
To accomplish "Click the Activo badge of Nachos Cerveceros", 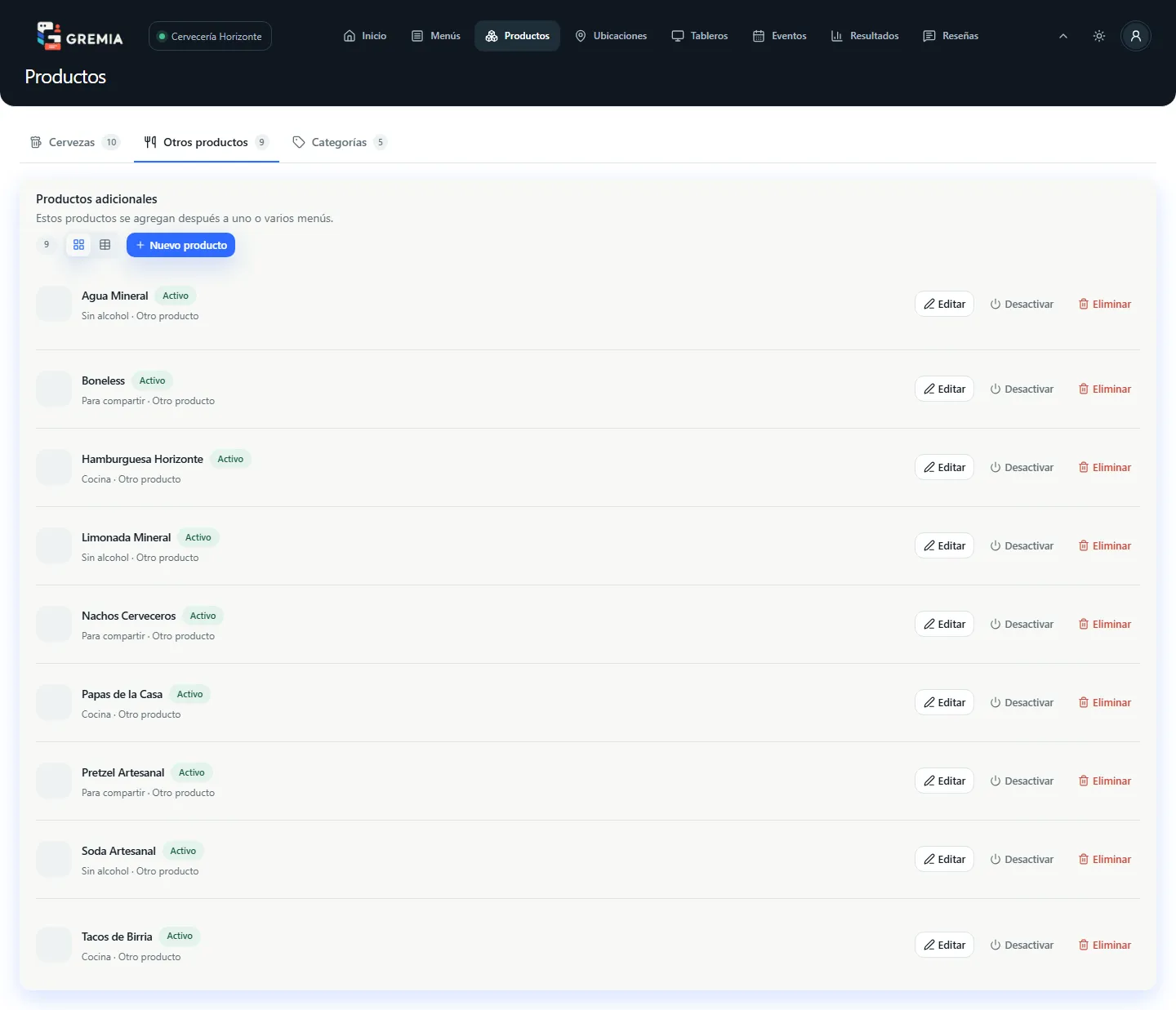I will [x=203, y=616].
